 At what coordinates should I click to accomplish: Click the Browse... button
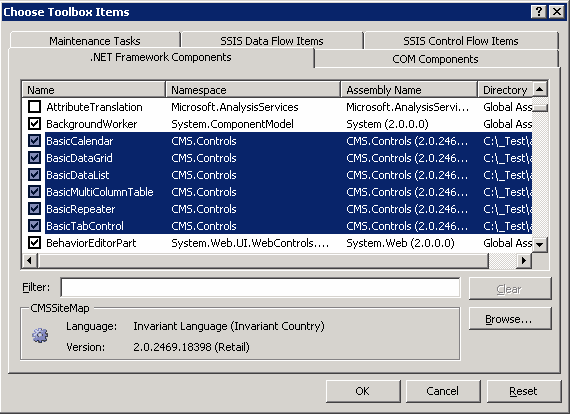[510, 319]
